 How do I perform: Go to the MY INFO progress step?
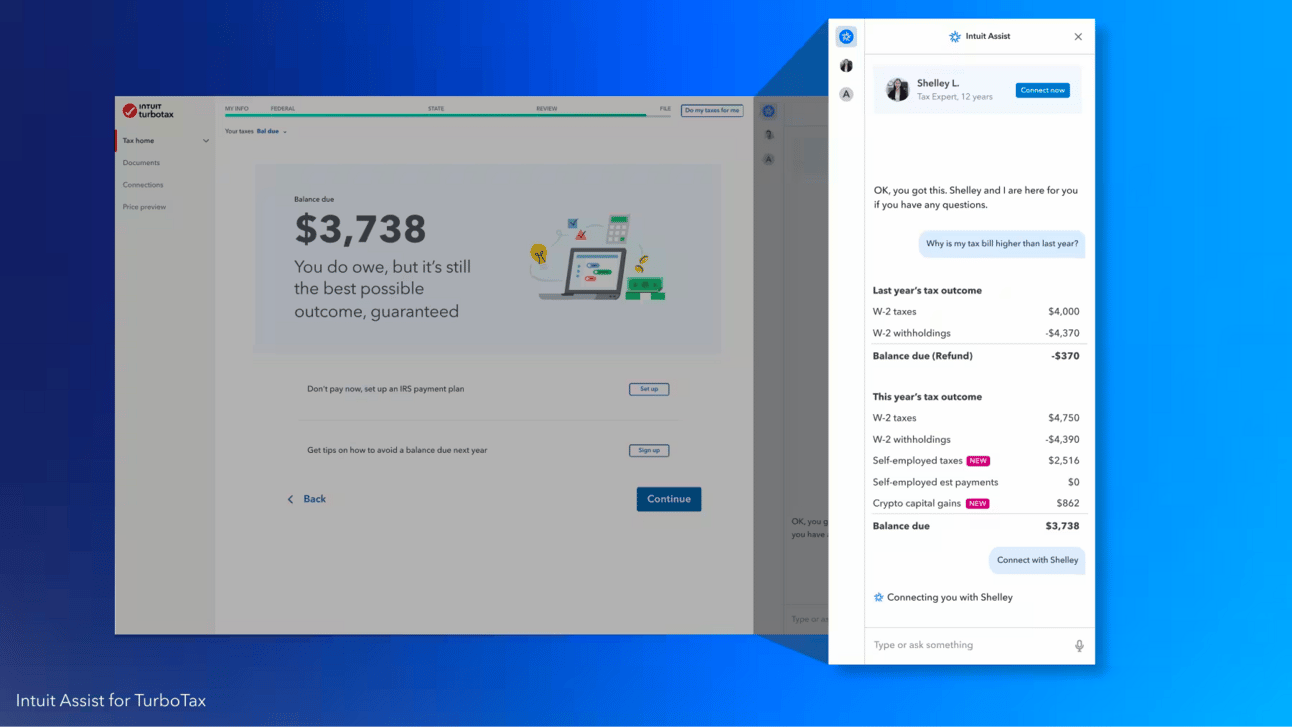tap(237, 108)
